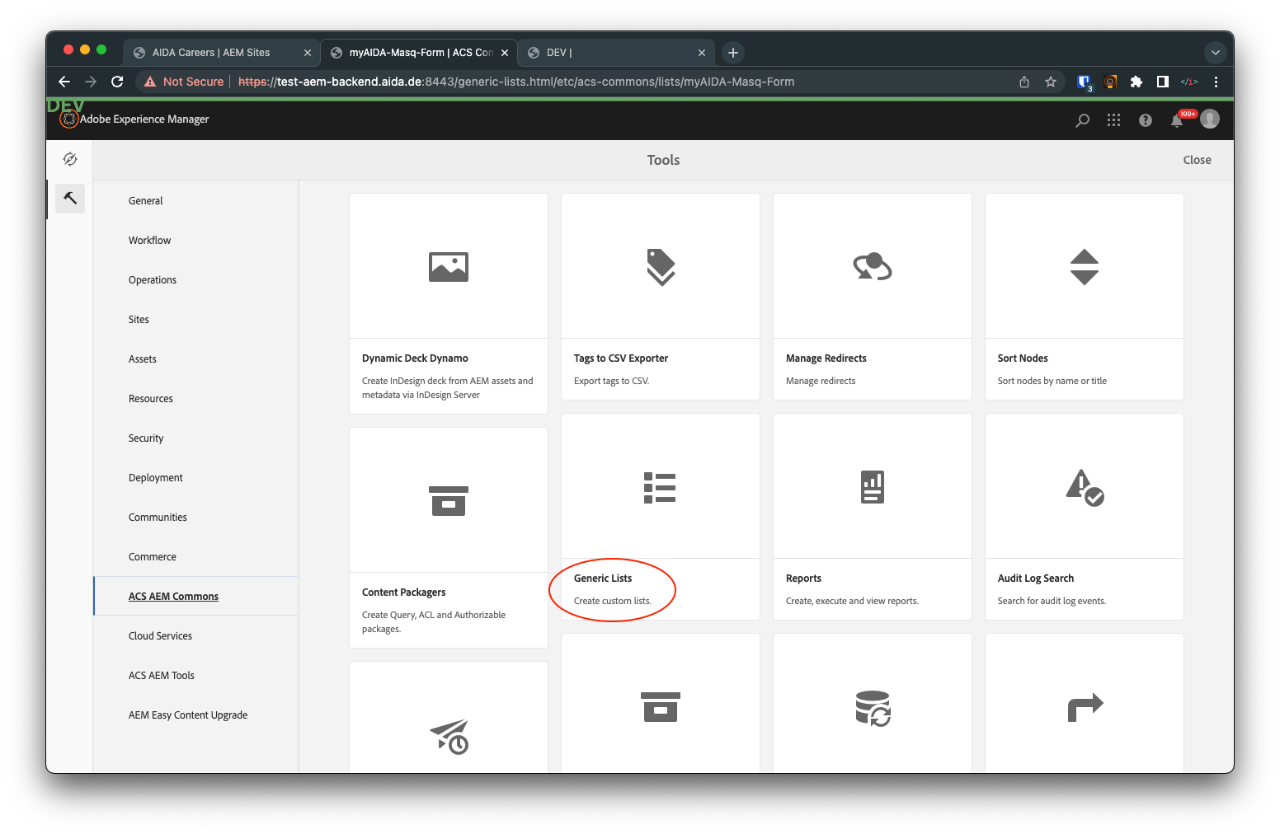Open the AEM solutions grid switcher
Image resolution: width=1280 pixels, height=834 pixels.
(1113, 120)
